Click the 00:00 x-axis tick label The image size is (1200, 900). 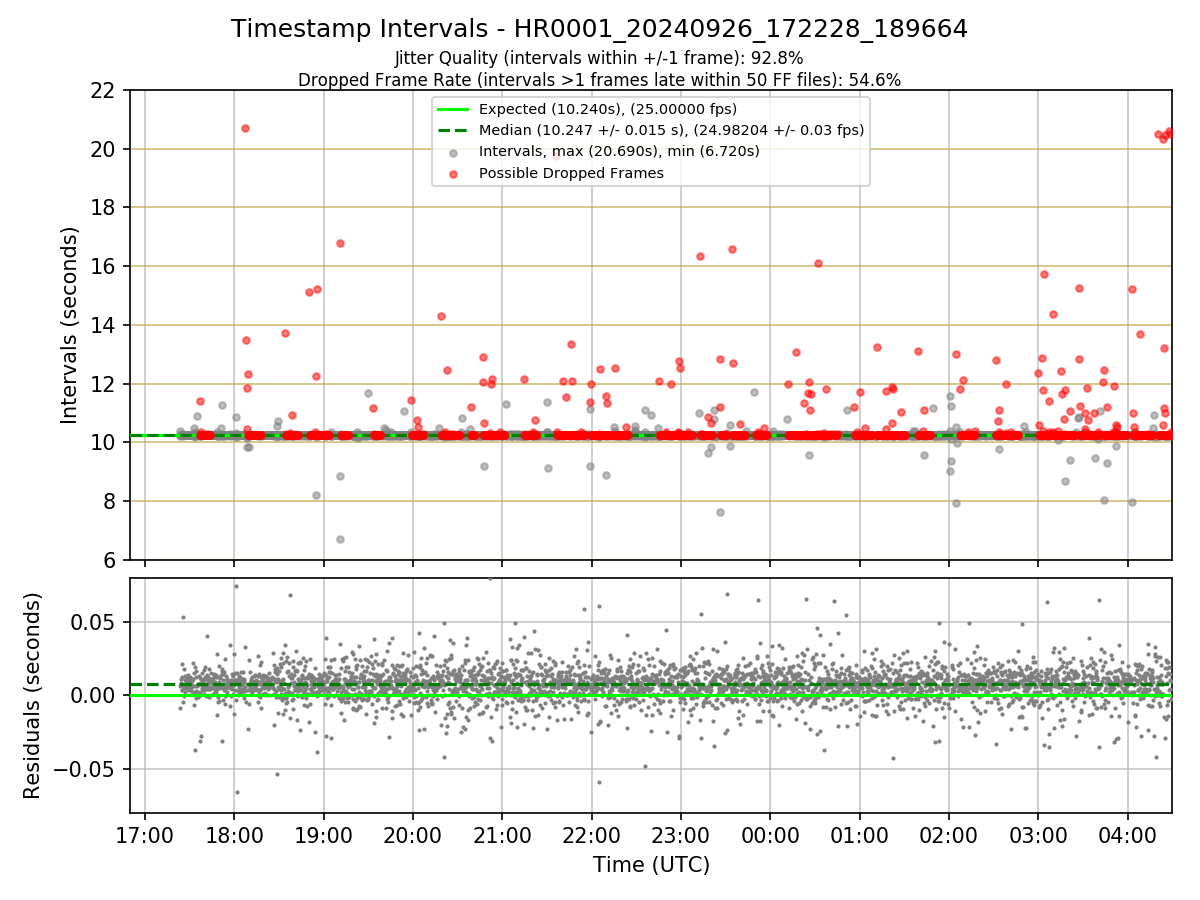(770, 834)
